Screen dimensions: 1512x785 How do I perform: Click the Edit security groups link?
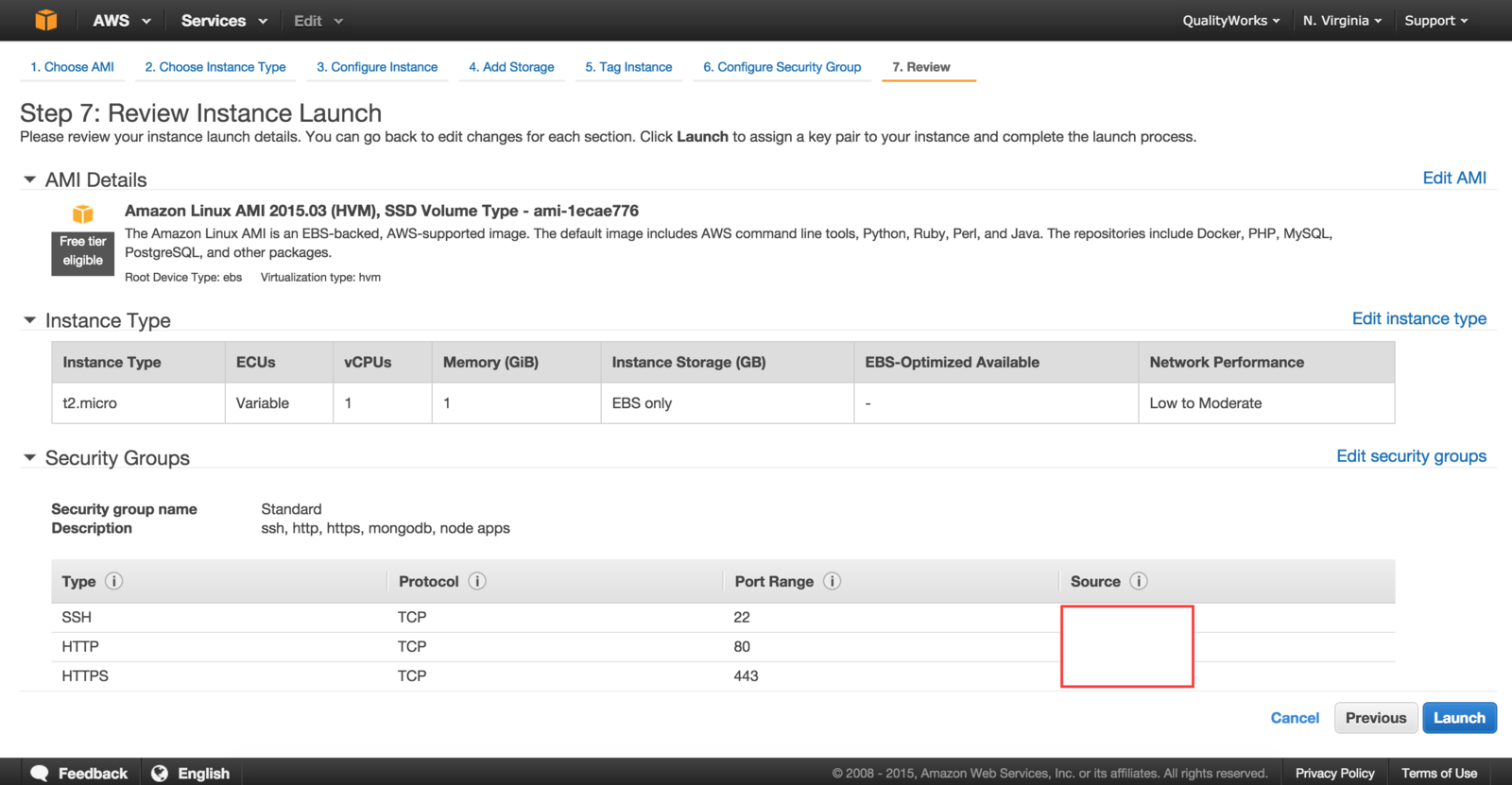(1411, 456)
